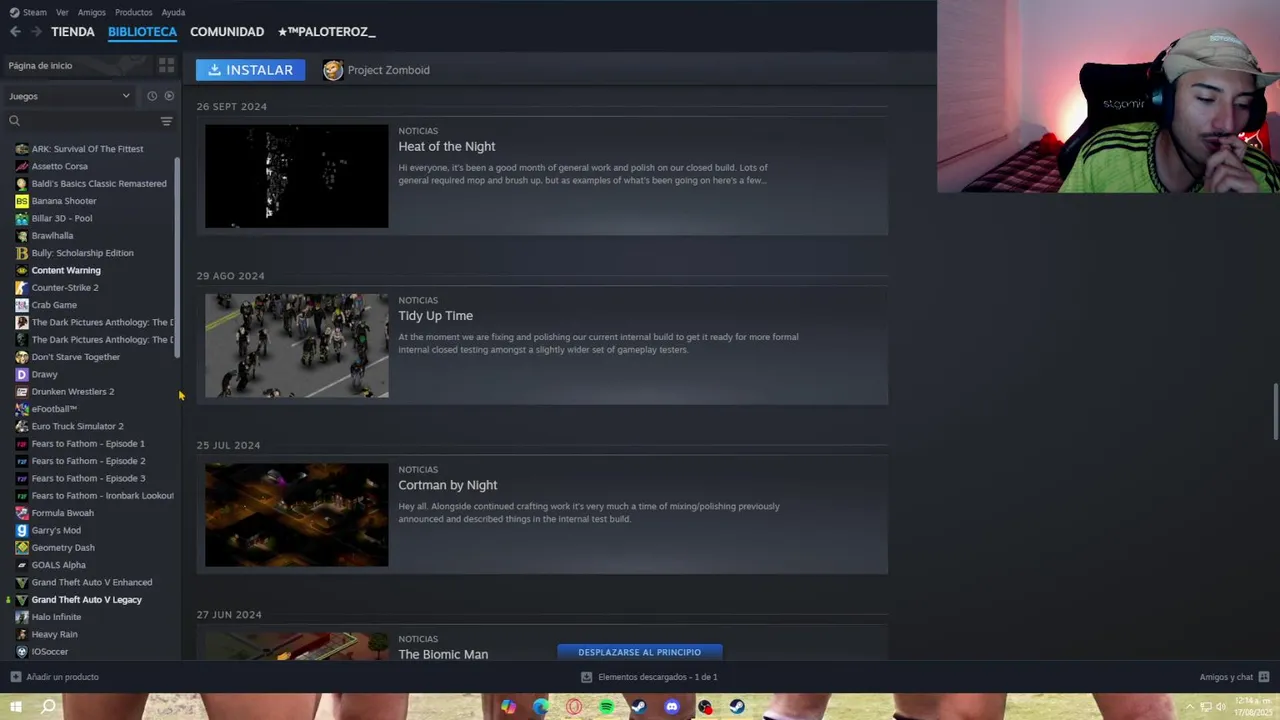Go back with the left arrow
The height and width of the screenshot is (720, 1280).
coord(15,32)
